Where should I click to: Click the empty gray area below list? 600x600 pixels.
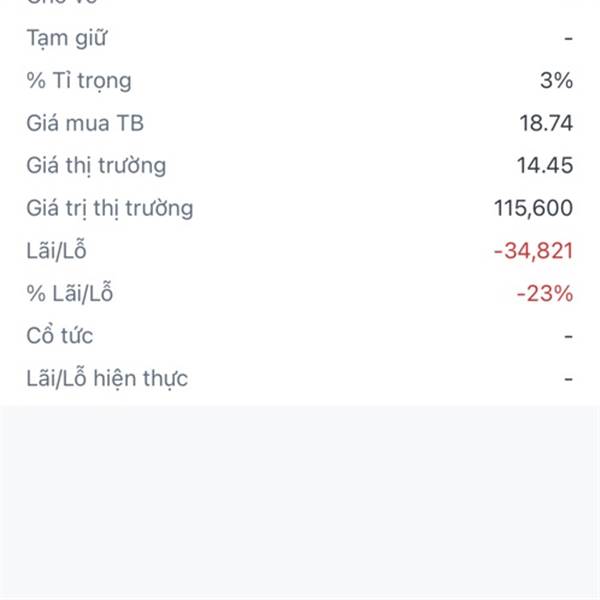tap(300, 502)
